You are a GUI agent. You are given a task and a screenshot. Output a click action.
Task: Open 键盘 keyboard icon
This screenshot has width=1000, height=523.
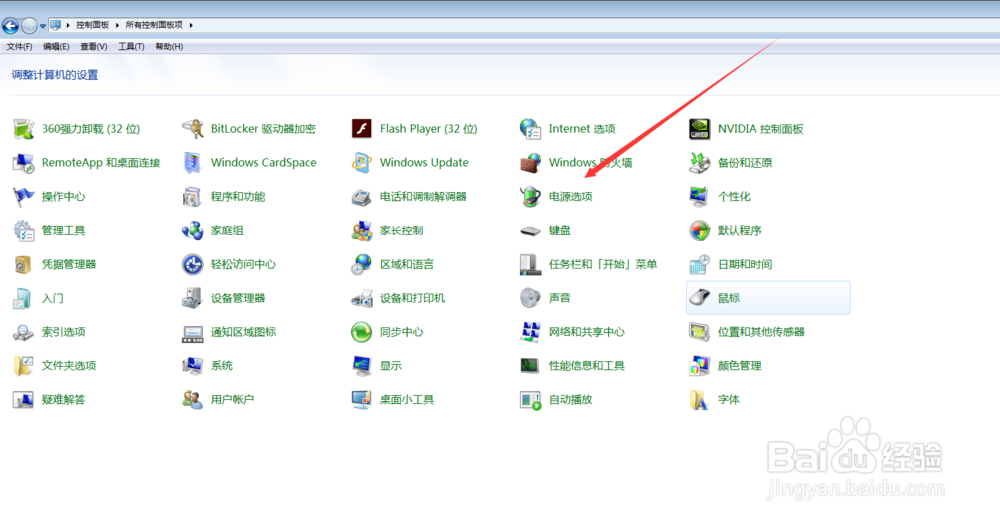[530, 230]
